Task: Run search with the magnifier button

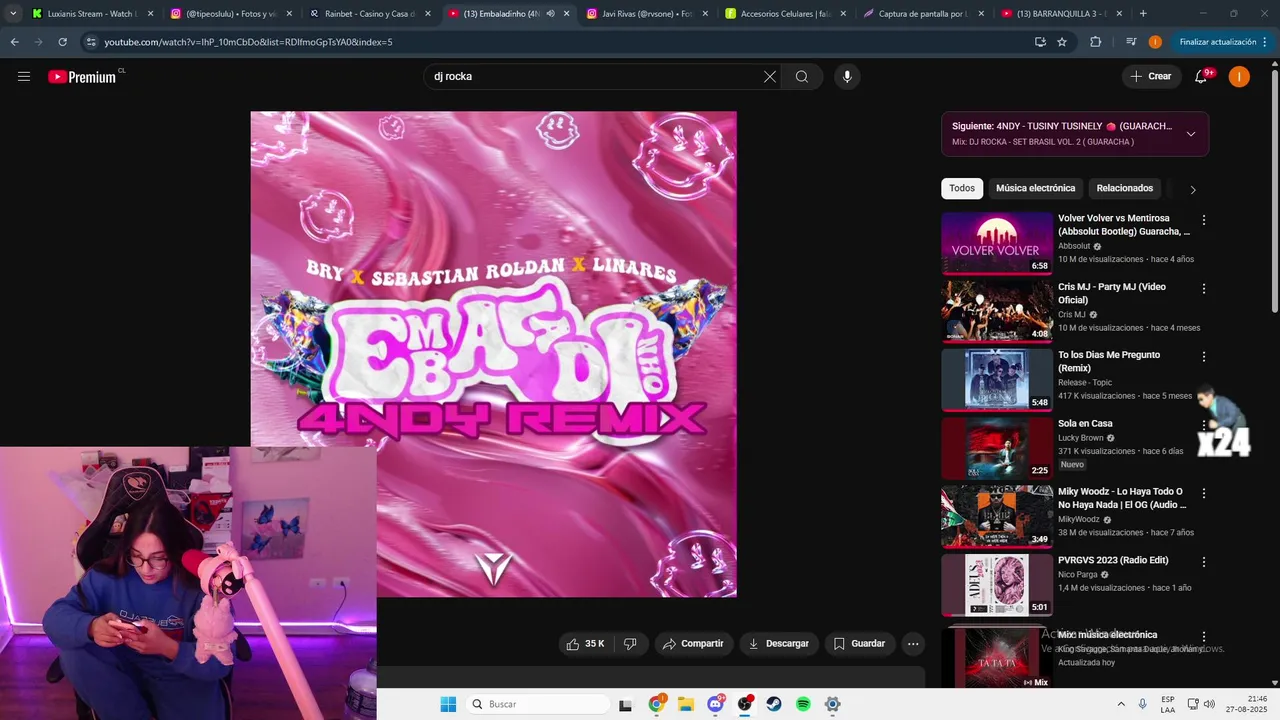Action: click(802, 77)
